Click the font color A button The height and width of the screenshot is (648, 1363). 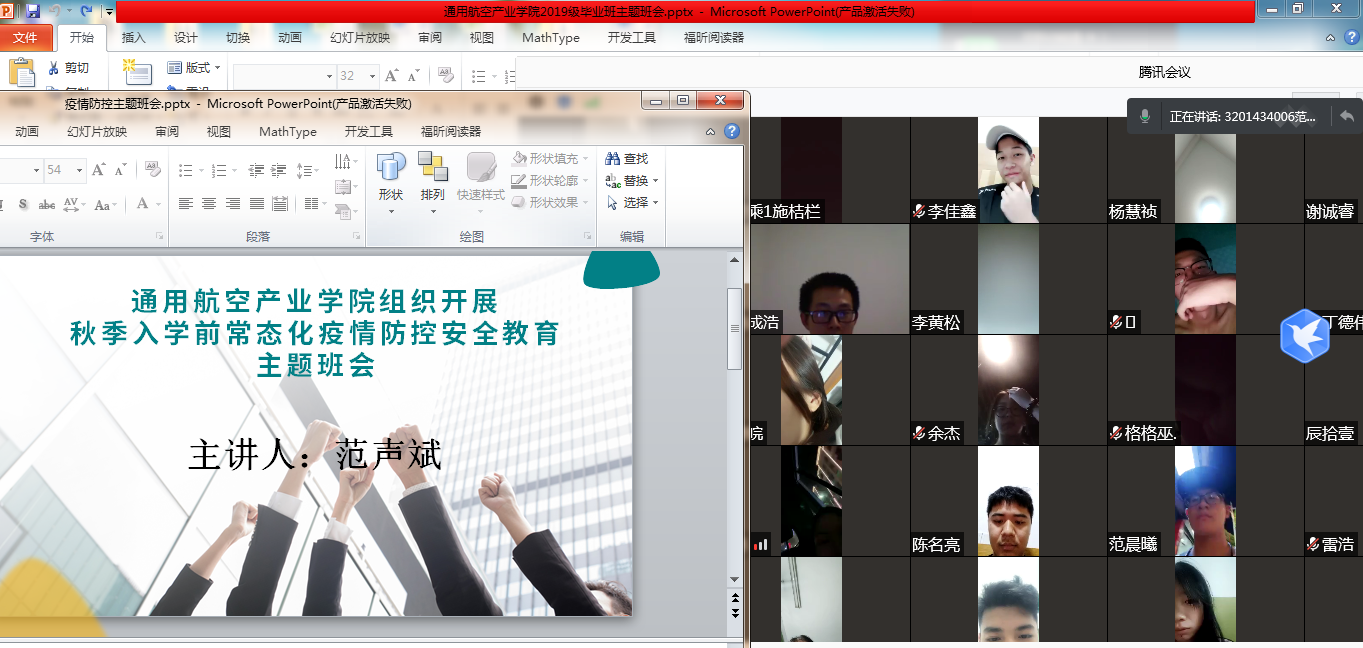[x=143, y=204]
